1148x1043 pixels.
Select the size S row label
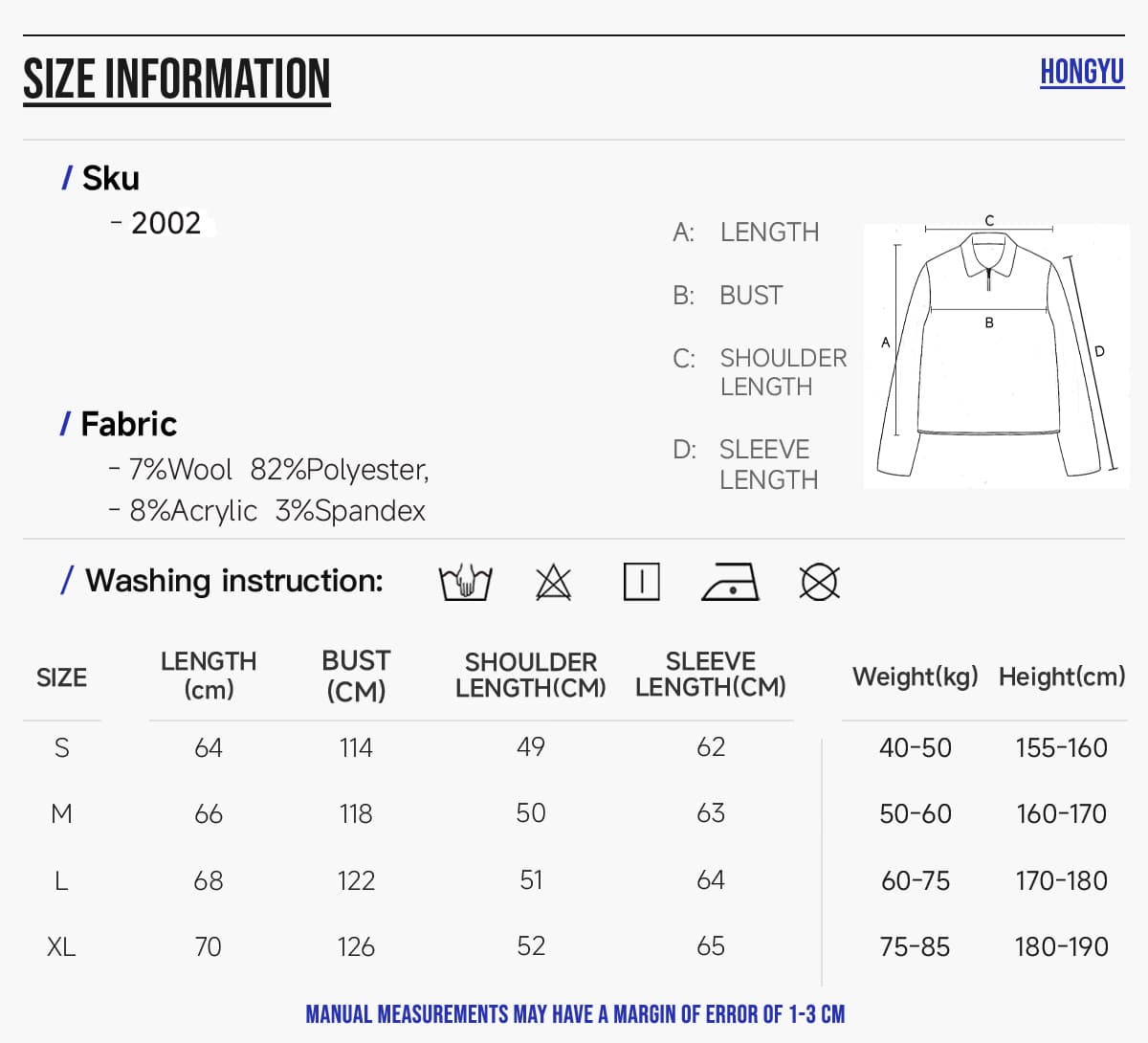[x=61, y=747]
